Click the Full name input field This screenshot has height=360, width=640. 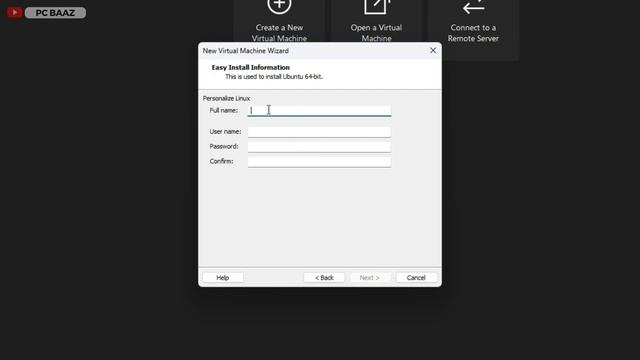[x=319, y=111]
